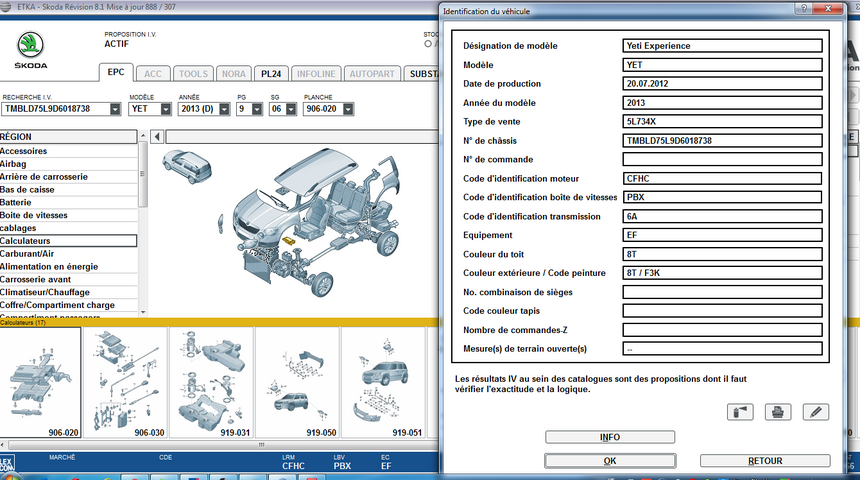Select Coffre/Compartiment charge
The width and height of the screenshot is (860, 480).
(x=69, y=305)
